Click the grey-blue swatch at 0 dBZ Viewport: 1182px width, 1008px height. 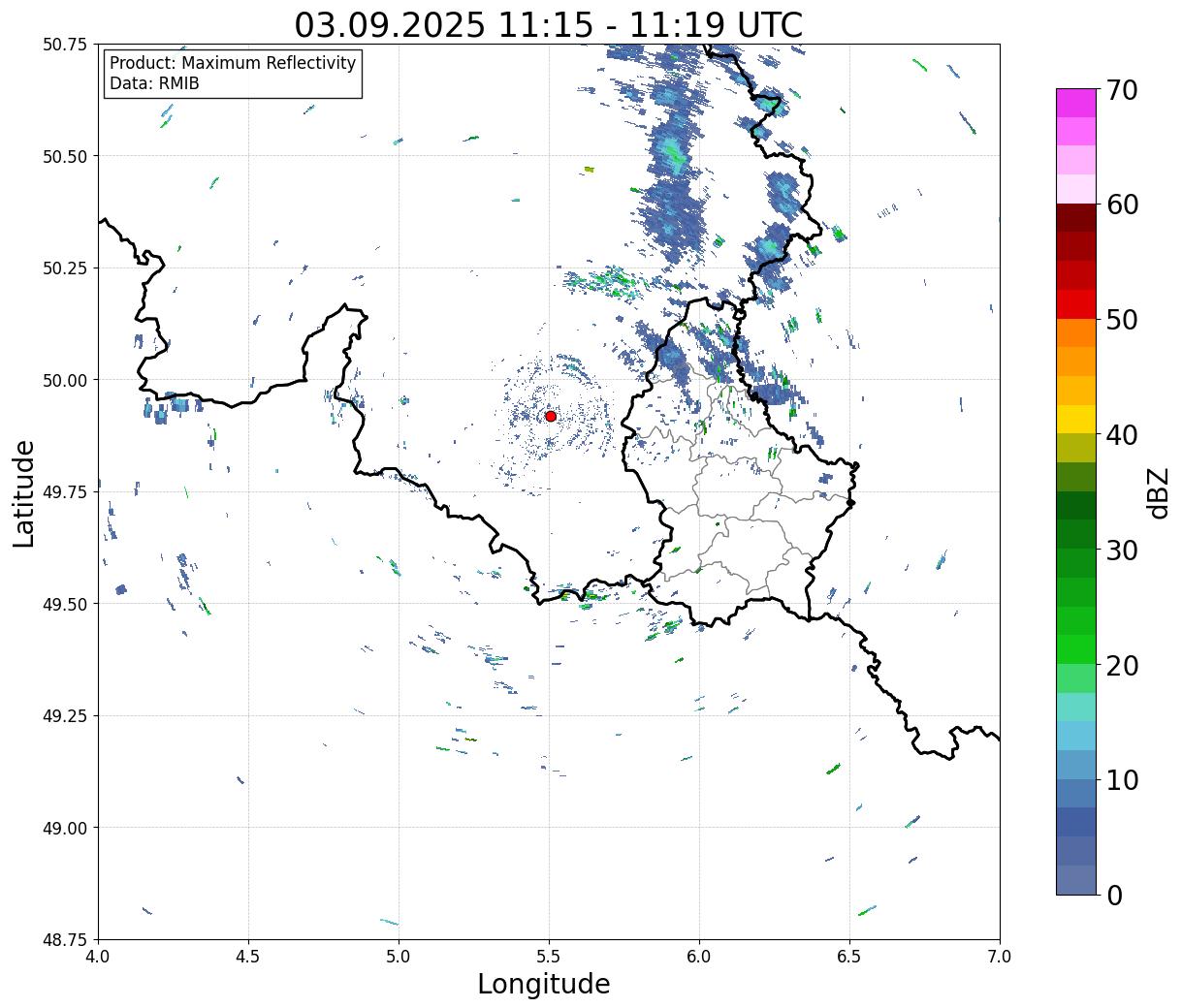[1076, 880]
